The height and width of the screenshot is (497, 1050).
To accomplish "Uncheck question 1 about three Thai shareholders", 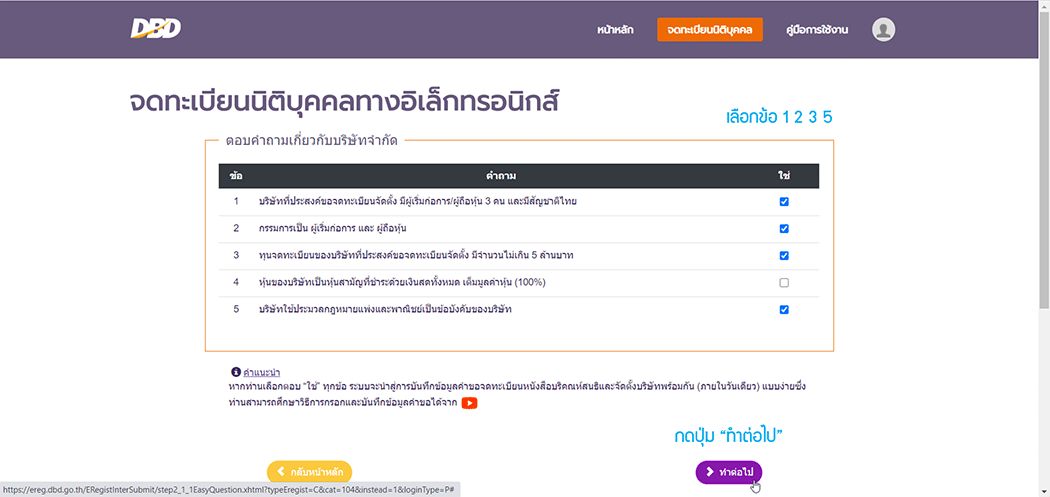I will pyautogui.click(x=784, y=202).
